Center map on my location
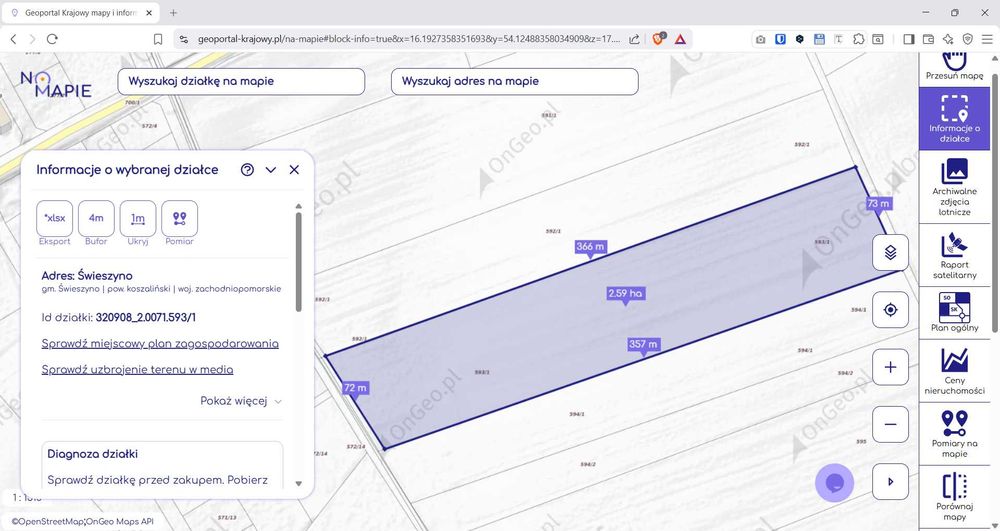The width and height of the screenshot is (1000, 531). [890, 310]
